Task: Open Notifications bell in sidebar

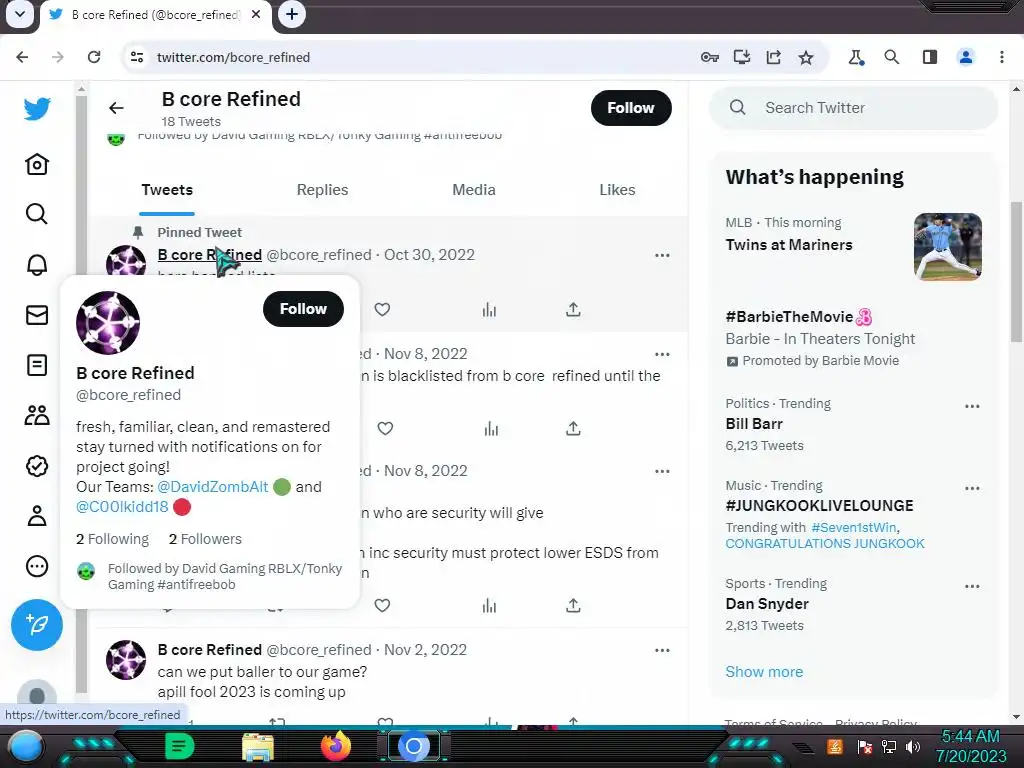Action: click(37, 264)
